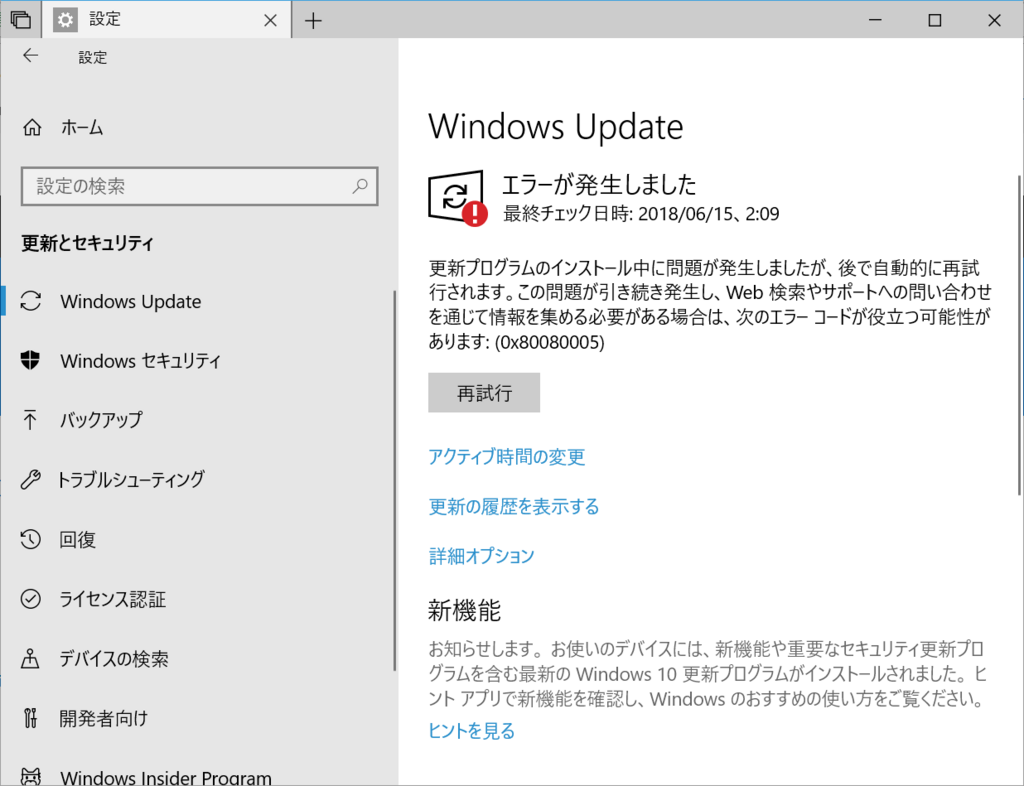Image resolution: width=1024 pixels, height=786 pixels.
Task: Open ヒントを見る link
Action: pyautogui.click(x=472, y=730)
